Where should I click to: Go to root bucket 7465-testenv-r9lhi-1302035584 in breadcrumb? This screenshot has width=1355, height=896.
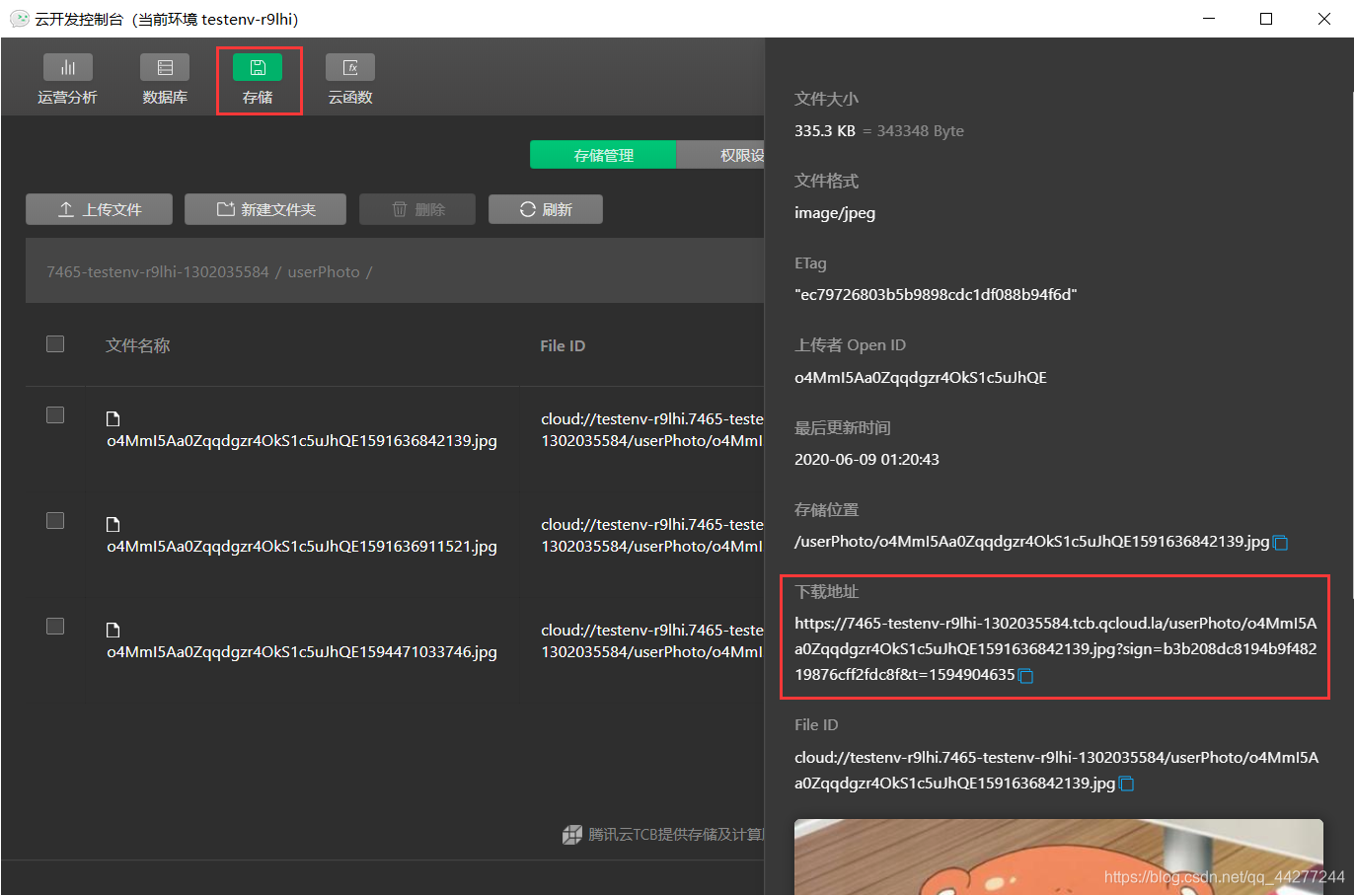tap(158, 271)
